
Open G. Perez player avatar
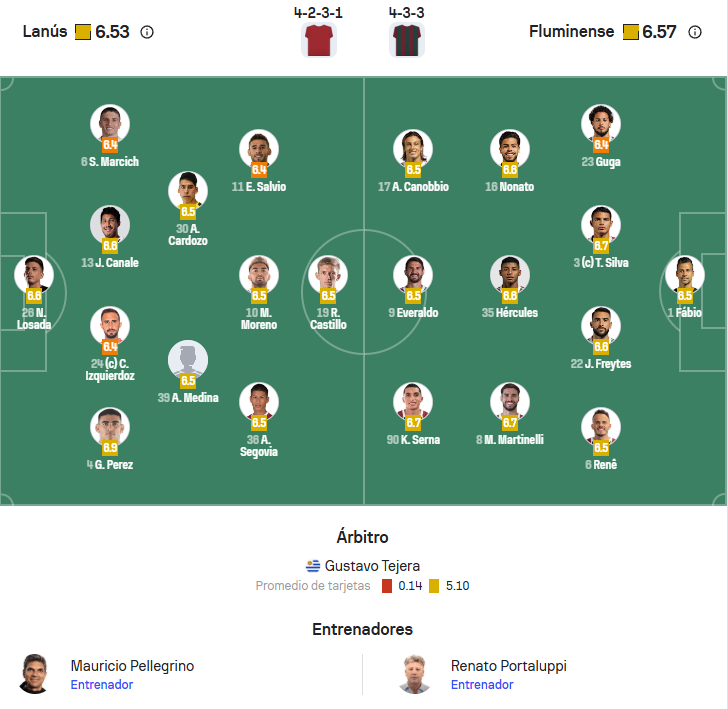coord(110,427)
